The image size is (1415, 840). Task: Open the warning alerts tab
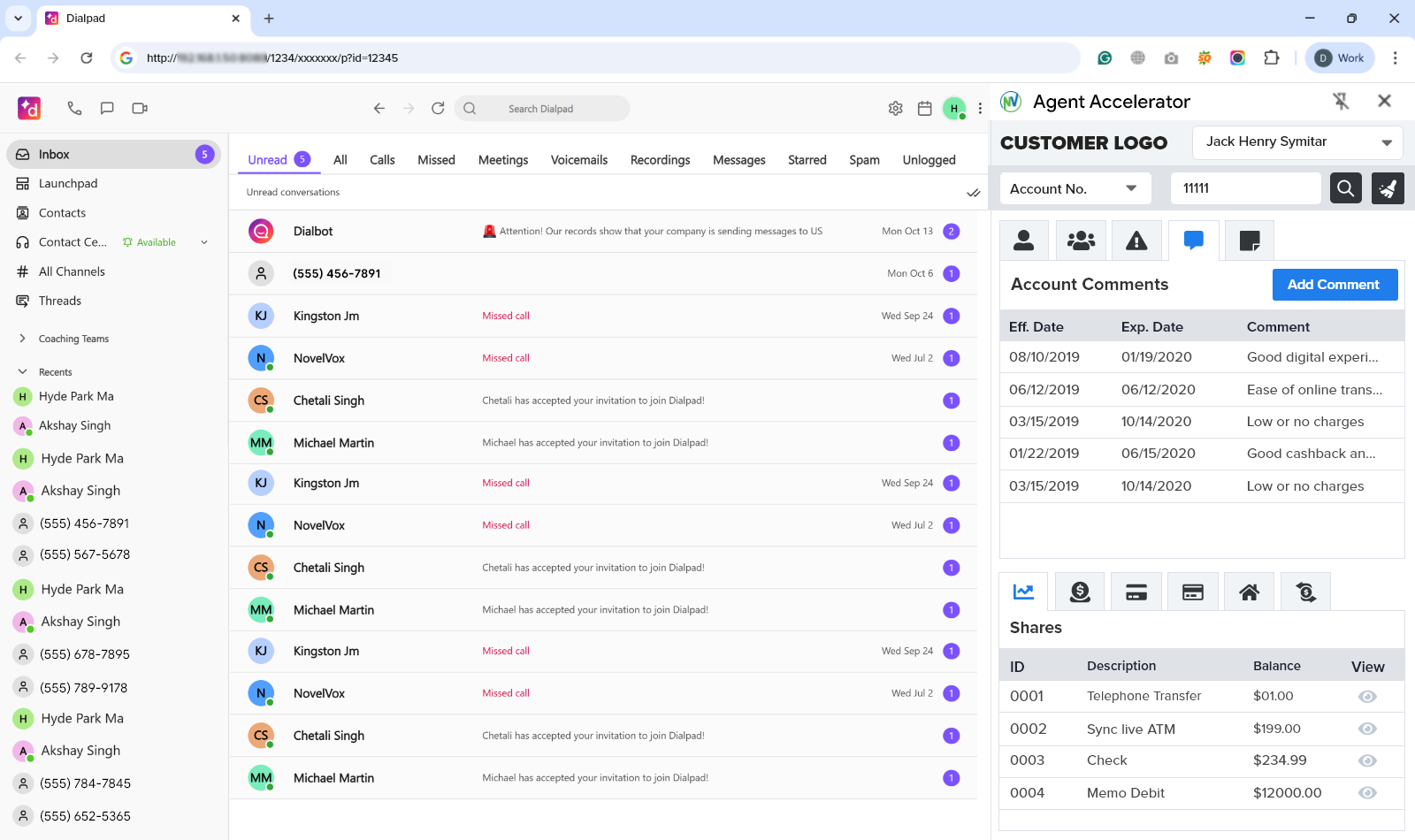pos(1136,241)
